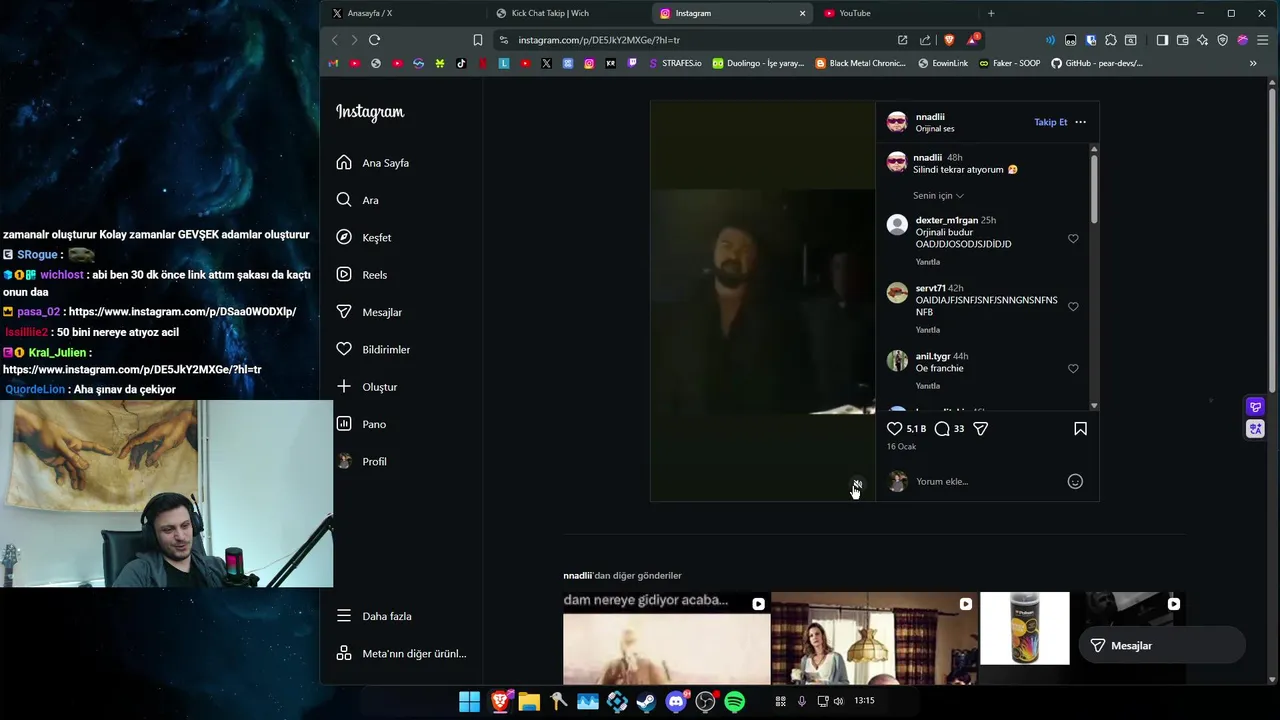Click the comments panel scrollbar

(1094, 190)
